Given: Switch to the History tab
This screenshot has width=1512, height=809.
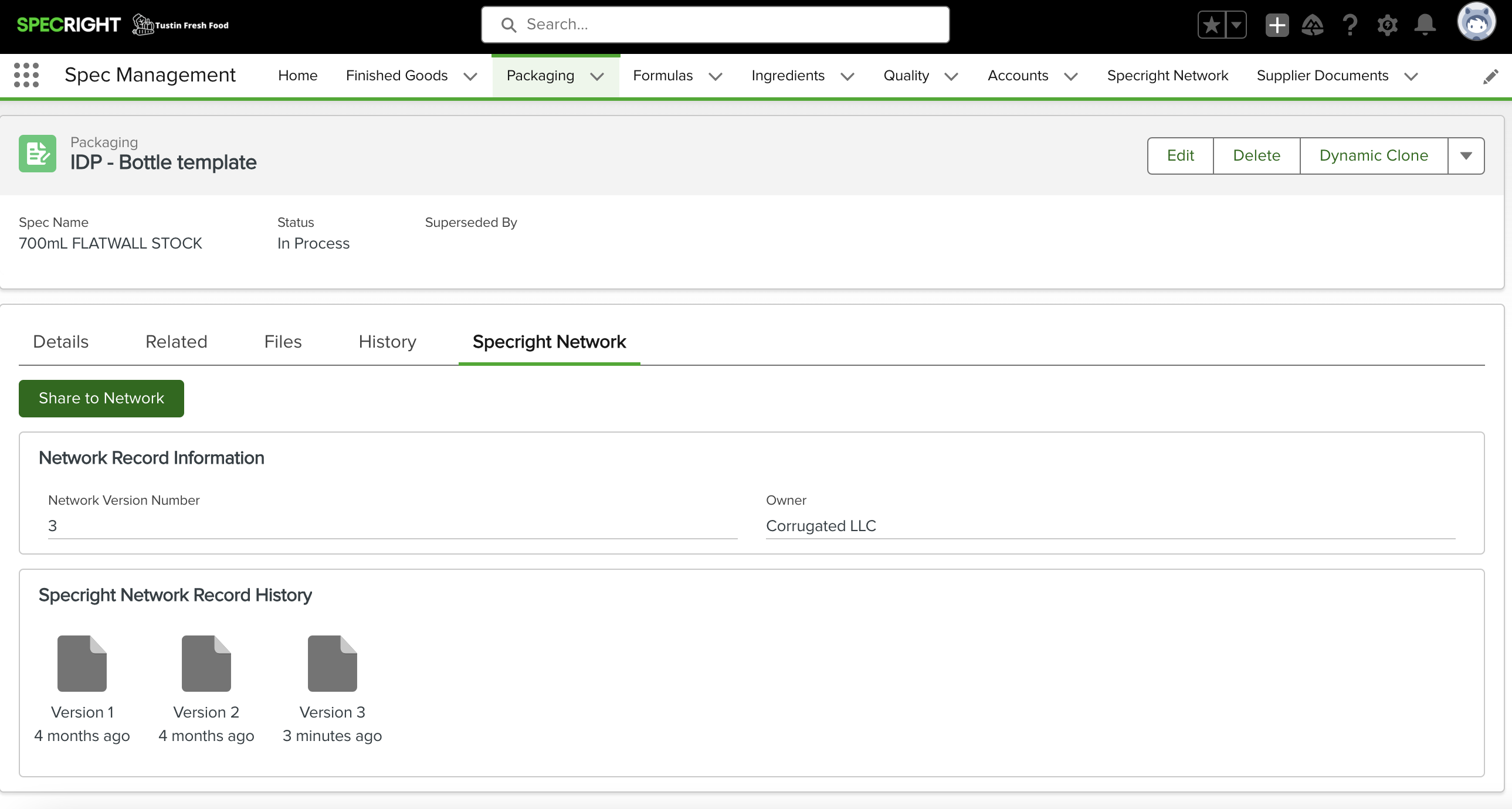Looking at the screenshot, I should (388, 342).
